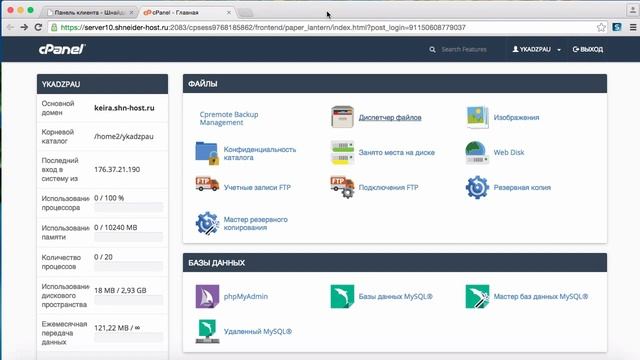Click the disk space usage progress bar
Image resolution: width=640 pixels, height=360 pixels.
(x=129, y=300)
